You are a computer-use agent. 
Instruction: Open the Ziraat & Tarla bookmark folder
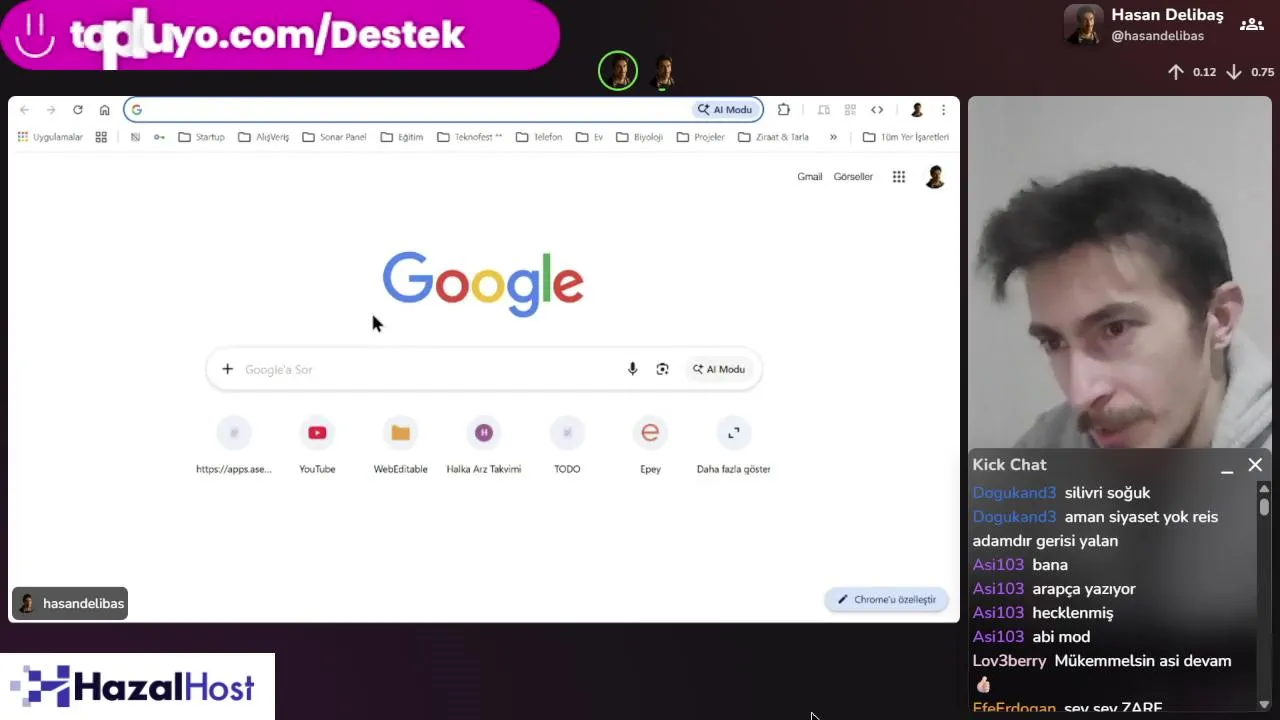[774, 137]
